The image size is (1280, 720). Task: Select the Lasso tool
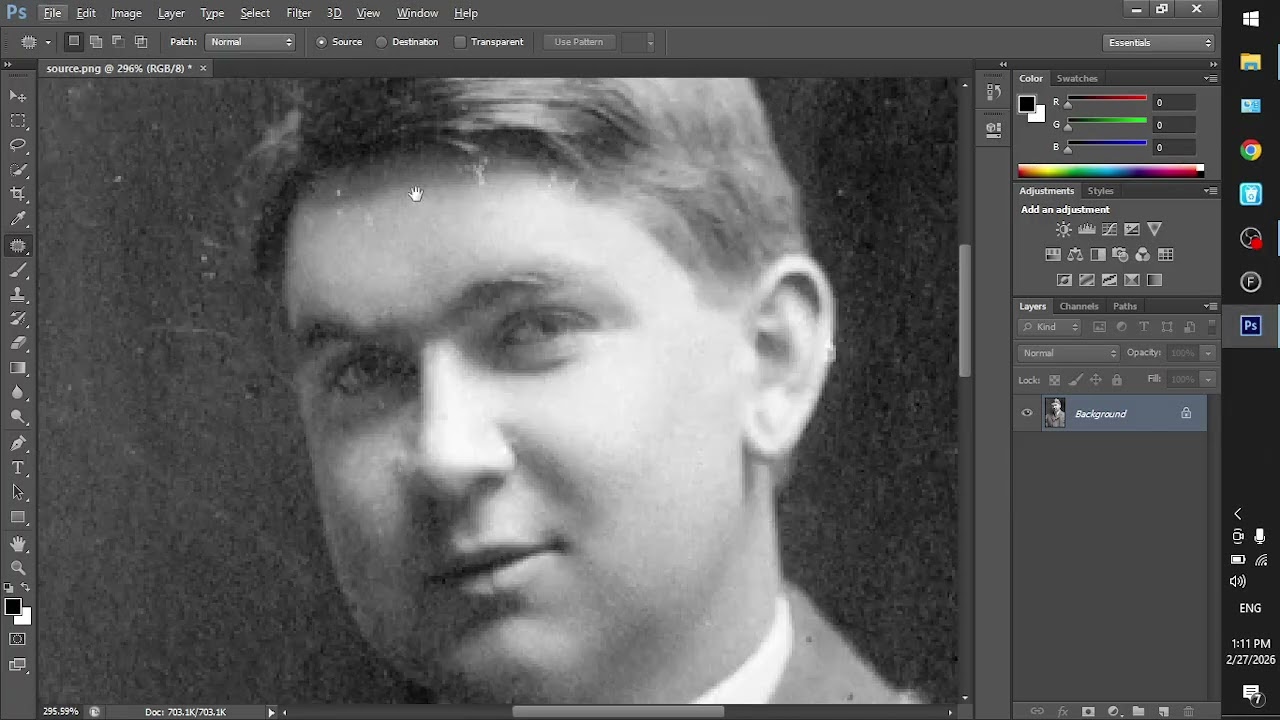18,146
